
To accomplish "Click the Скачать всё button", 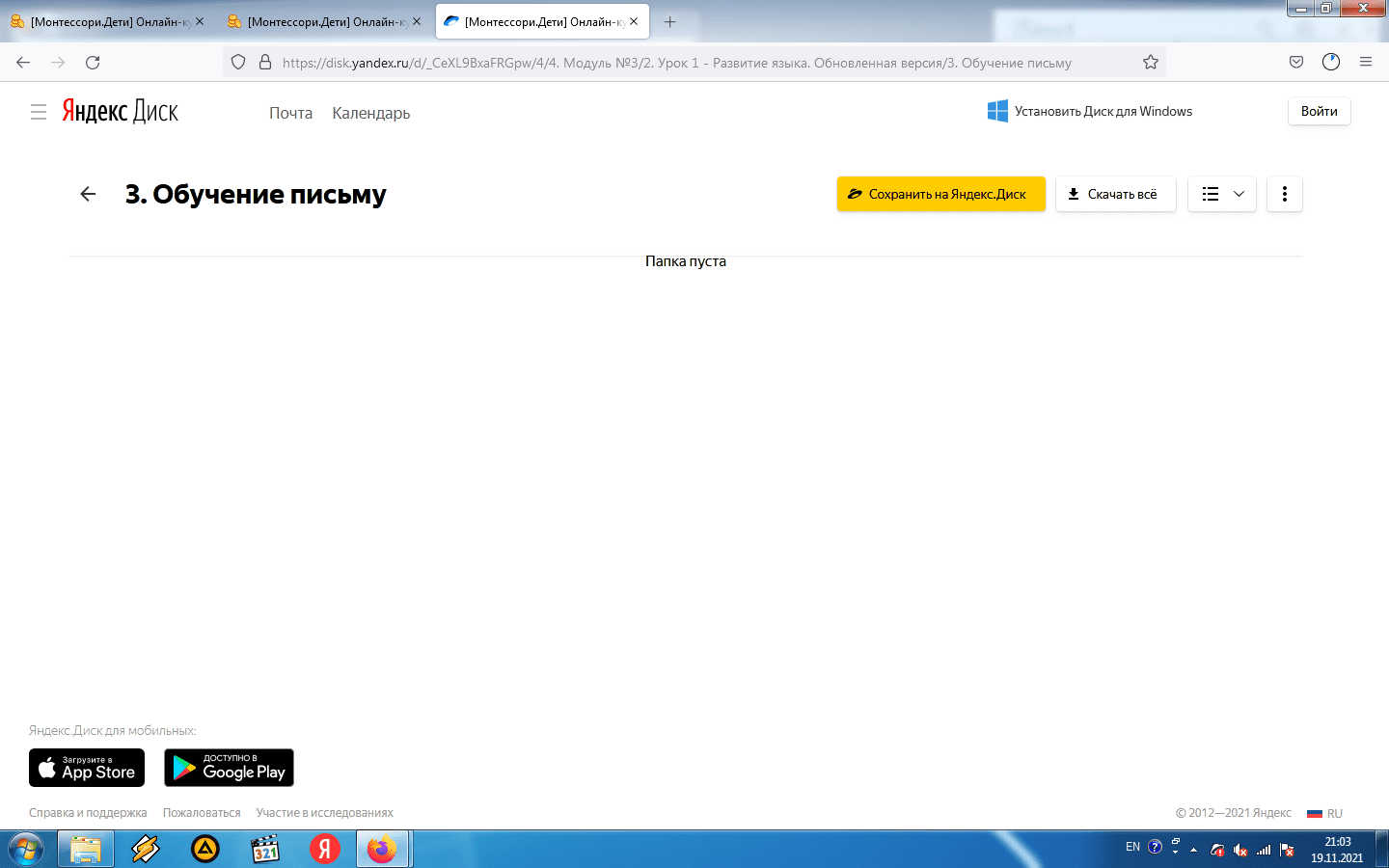I will [1115, 194].
